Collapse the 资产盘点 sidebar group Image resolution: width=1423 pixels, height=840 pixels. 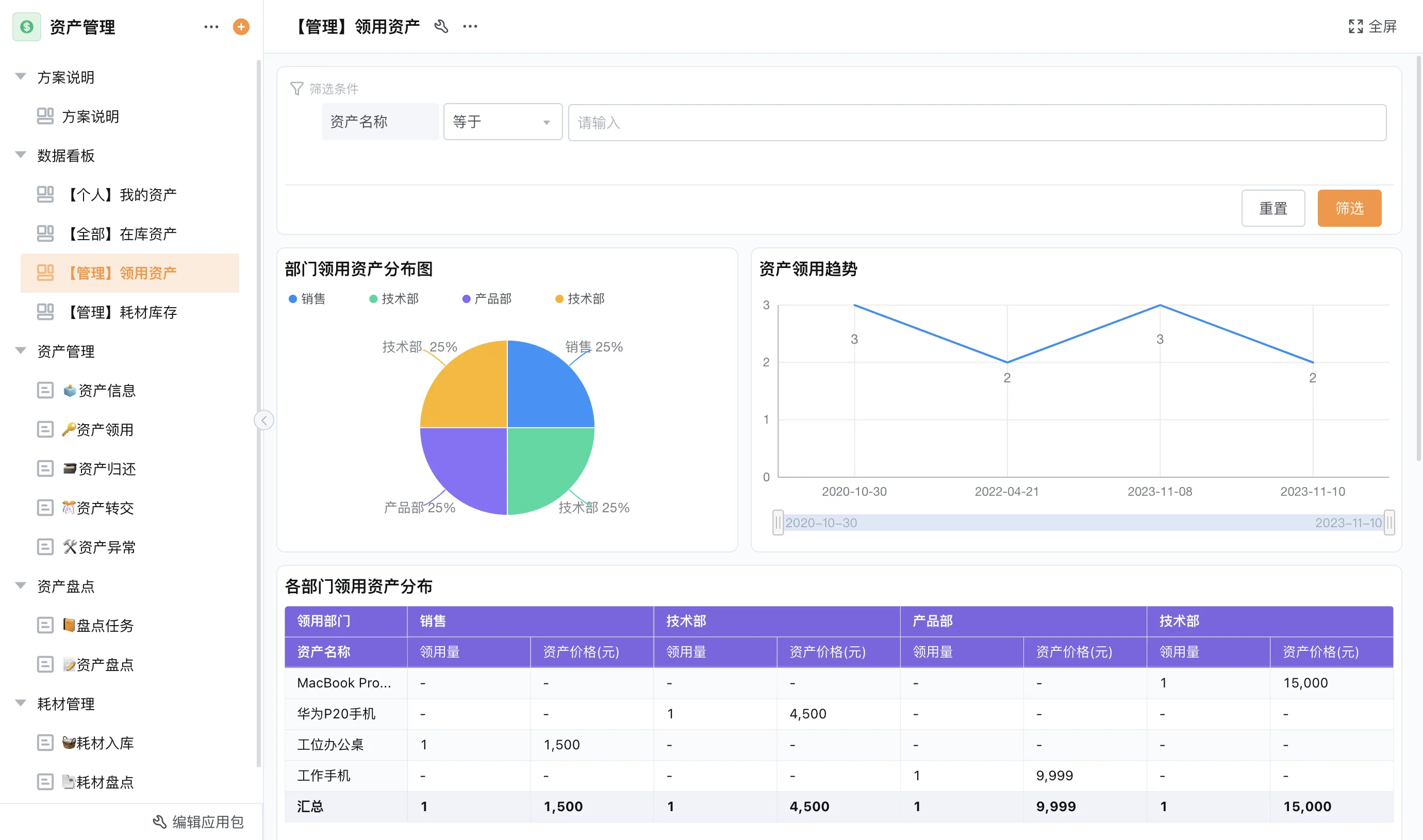(21, 586)
